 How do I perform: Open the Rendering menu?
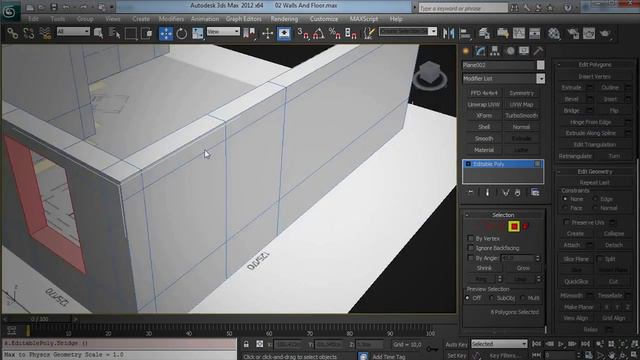pos(284,19)
